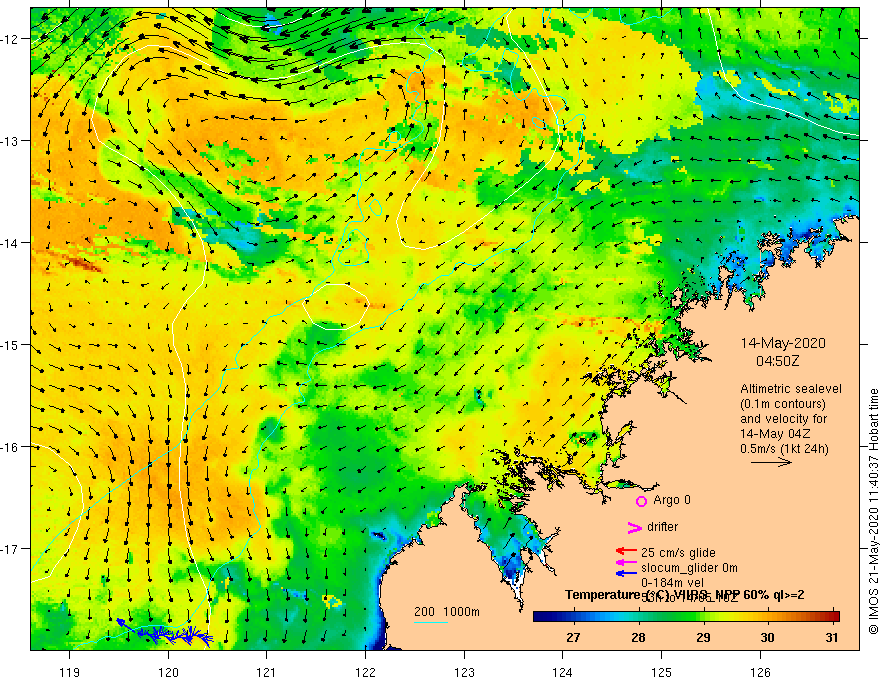The image size is (880, 680).
Task: Click the IMOS copyright timestamp text
Action: click(x=873, y=511)
